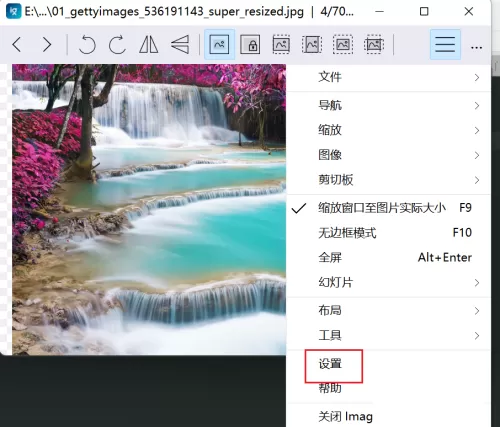Open the 幻灯片 submenu
The image size is (500, 427).
pos(388,283)
